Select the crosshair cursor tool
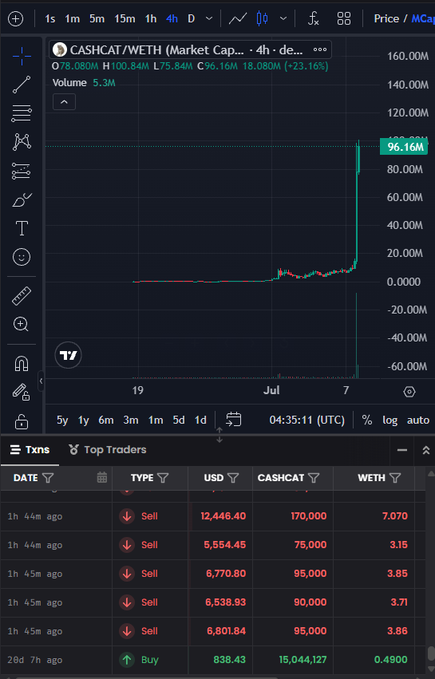 click(x=21, y=56)
